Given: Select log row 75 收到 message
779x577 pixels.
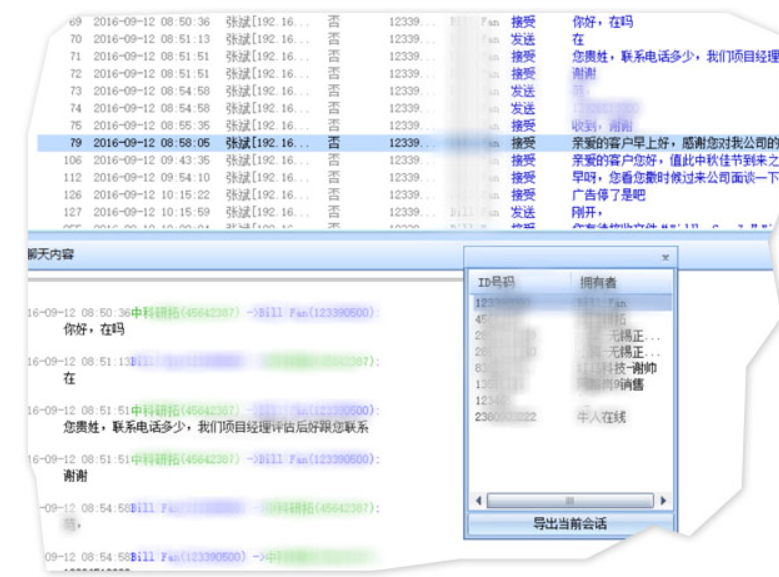Looking at the screenshot, I should (x=407, y=125).
